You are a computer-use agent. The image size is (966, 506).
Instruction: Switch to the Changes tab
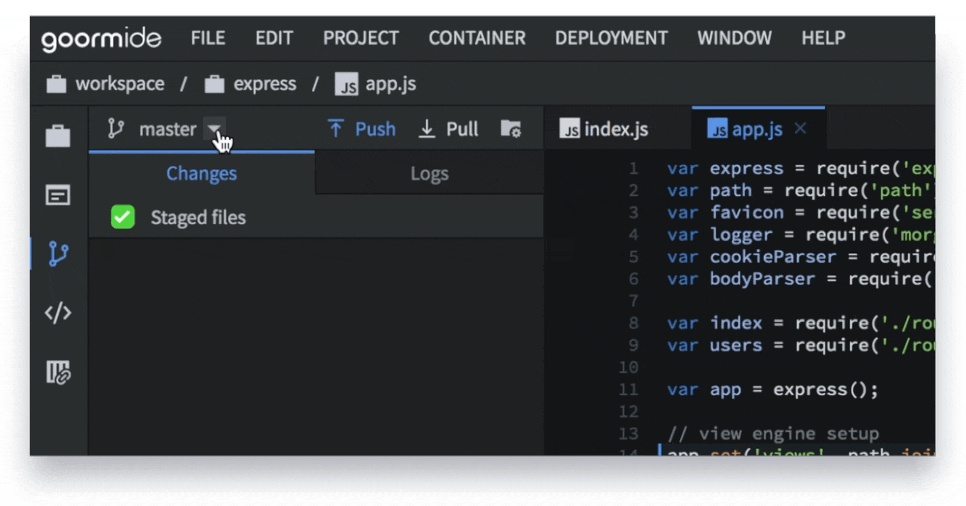click(201, 173)
